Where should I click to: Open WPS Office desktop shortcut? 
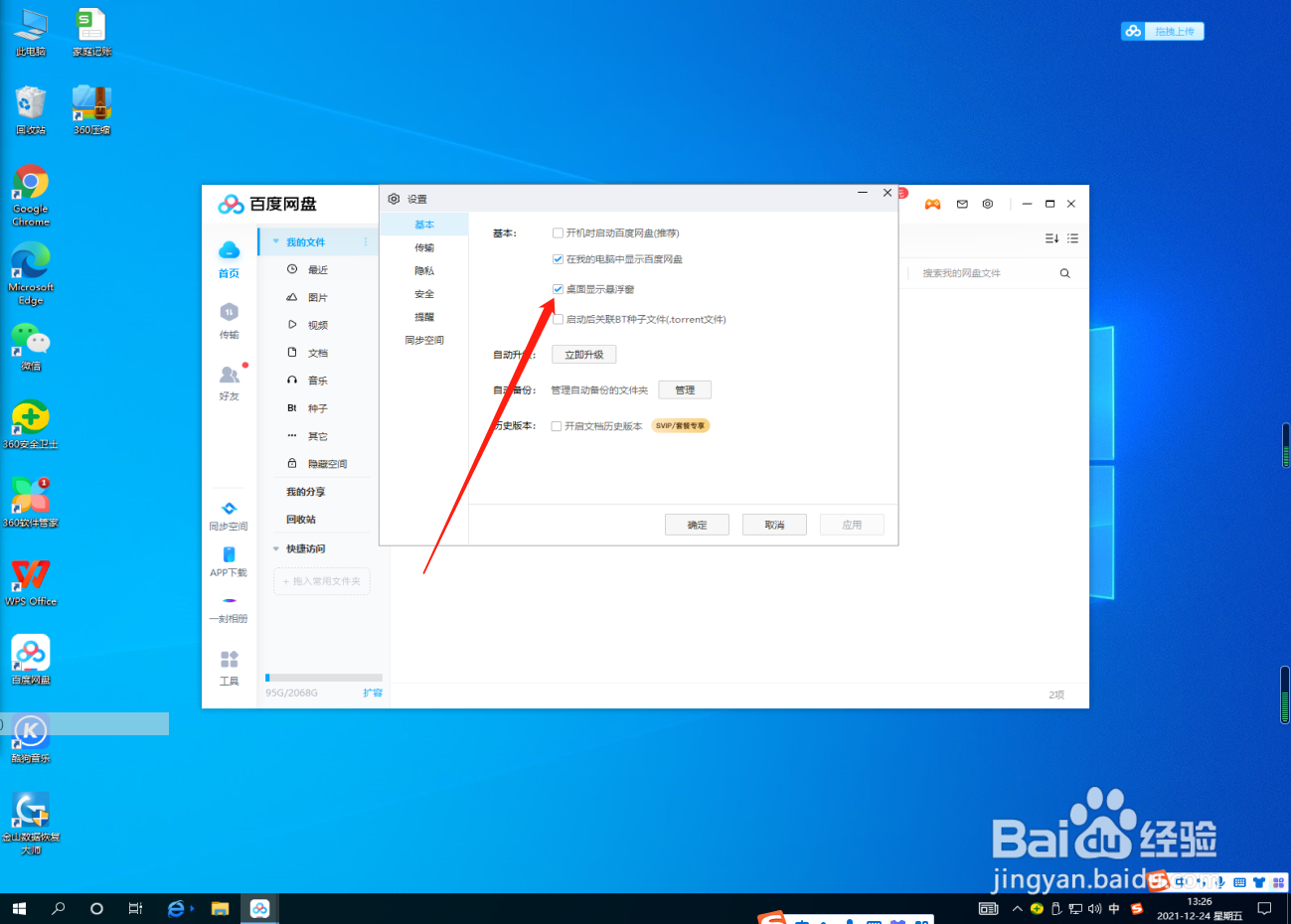31,582
